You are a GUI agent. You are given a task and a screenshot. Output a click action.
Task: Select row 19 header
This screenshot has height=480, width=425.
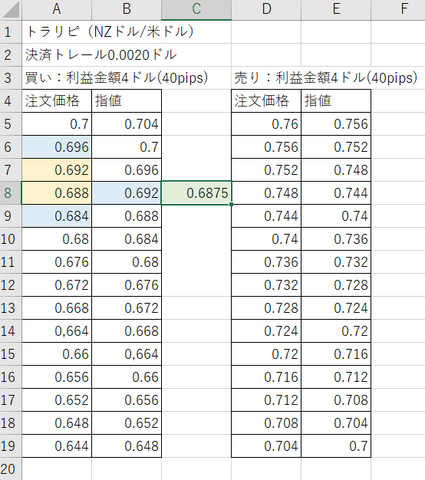(11, 446)
